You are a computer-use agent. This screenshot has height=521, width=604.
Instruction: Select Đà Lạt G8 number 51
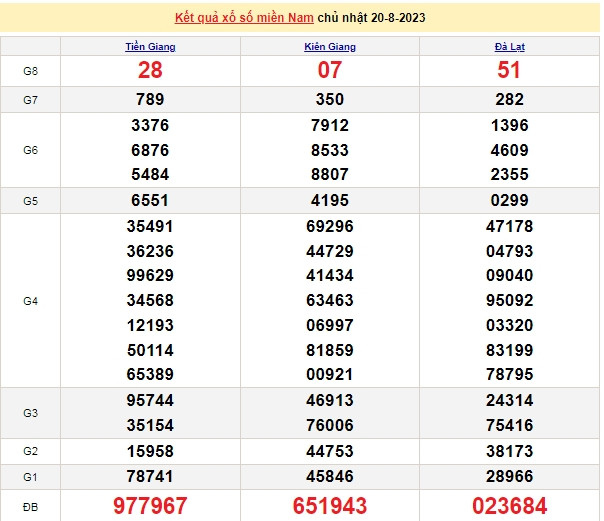(x=509, y=70)
